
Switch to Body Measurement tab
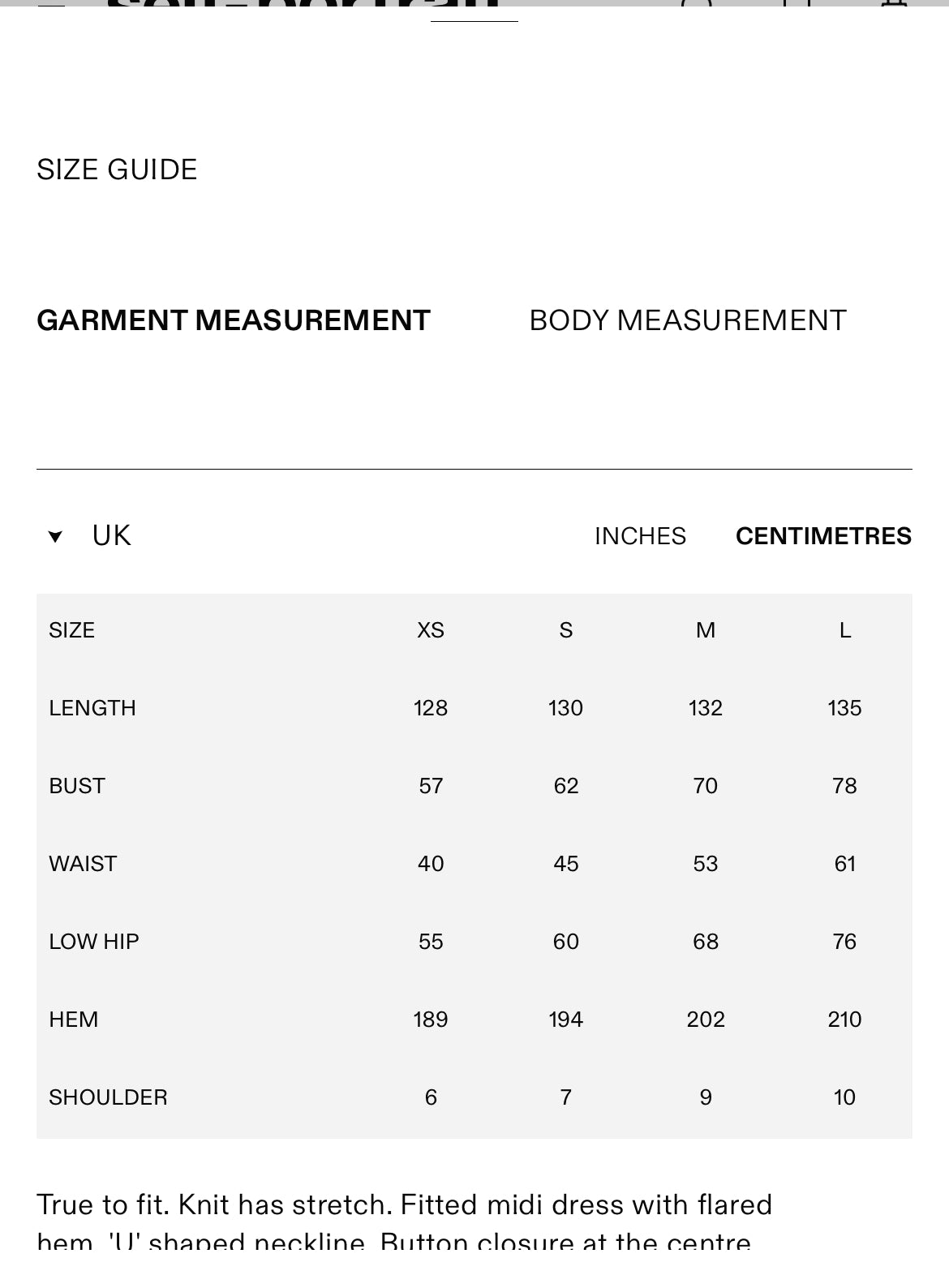687,320
